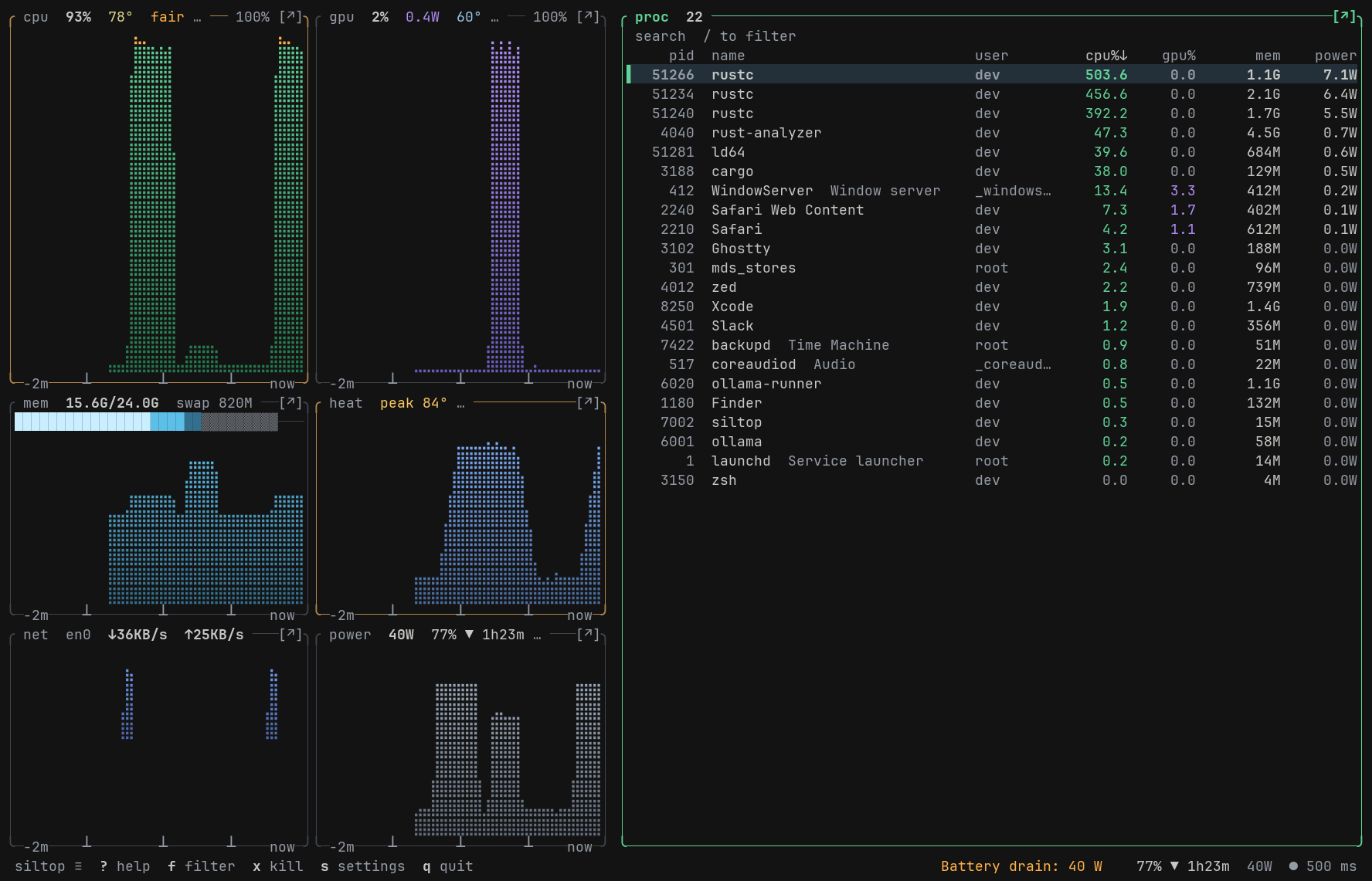Sort processes by pid column
The height and width of the screenshot is (881, 1372).
[681, 56]
